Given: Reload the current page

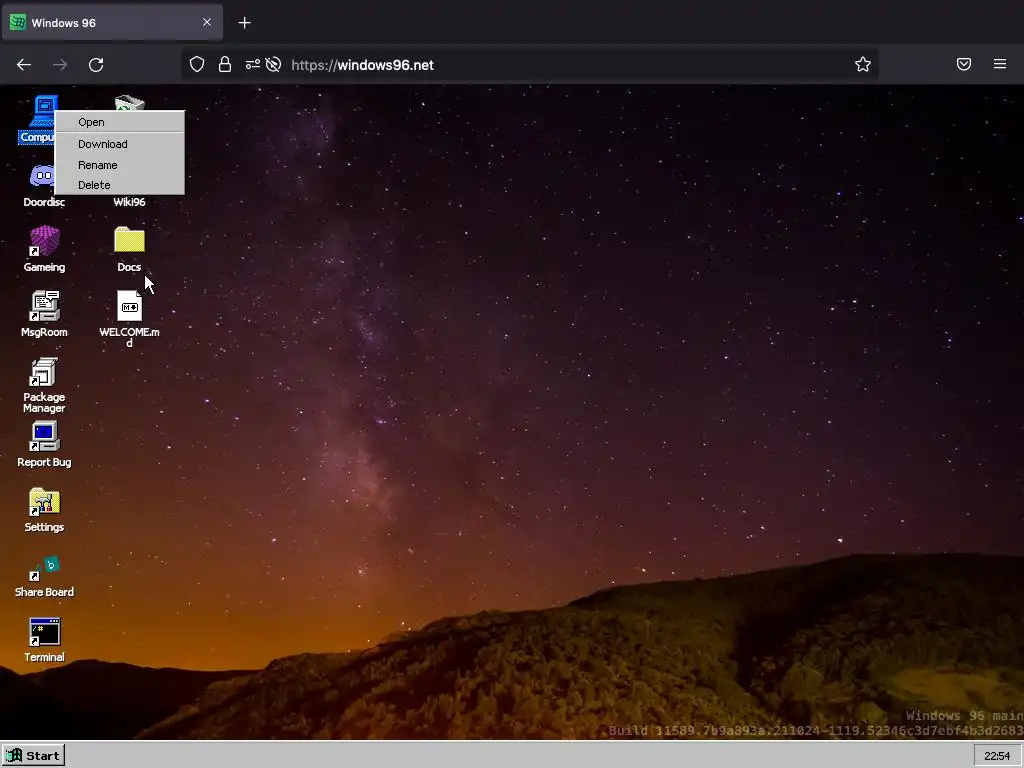Looking at the screenshot, I should pos(96,65).
